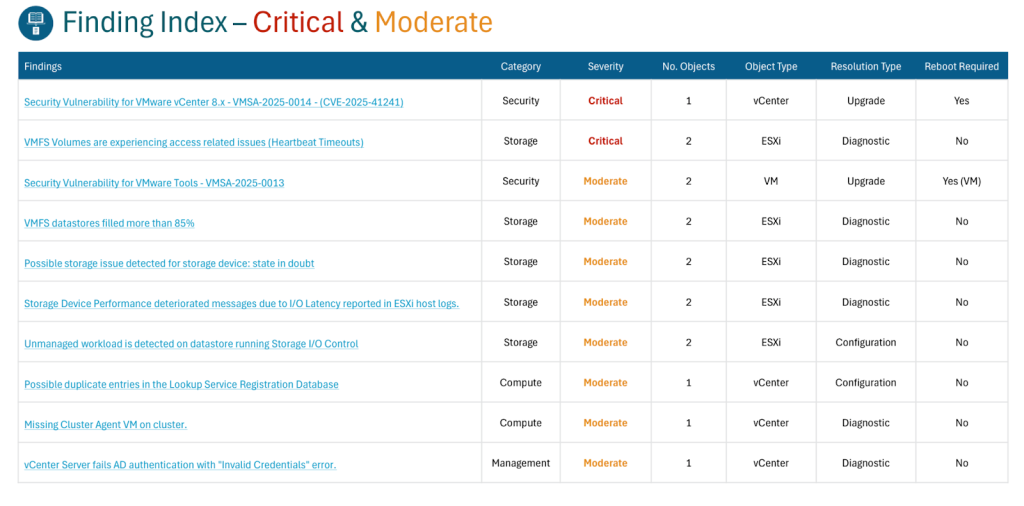Click Upgrade resolution in the VMware Tools row
The image size is (1024, 506).
(x=865, y=182)
